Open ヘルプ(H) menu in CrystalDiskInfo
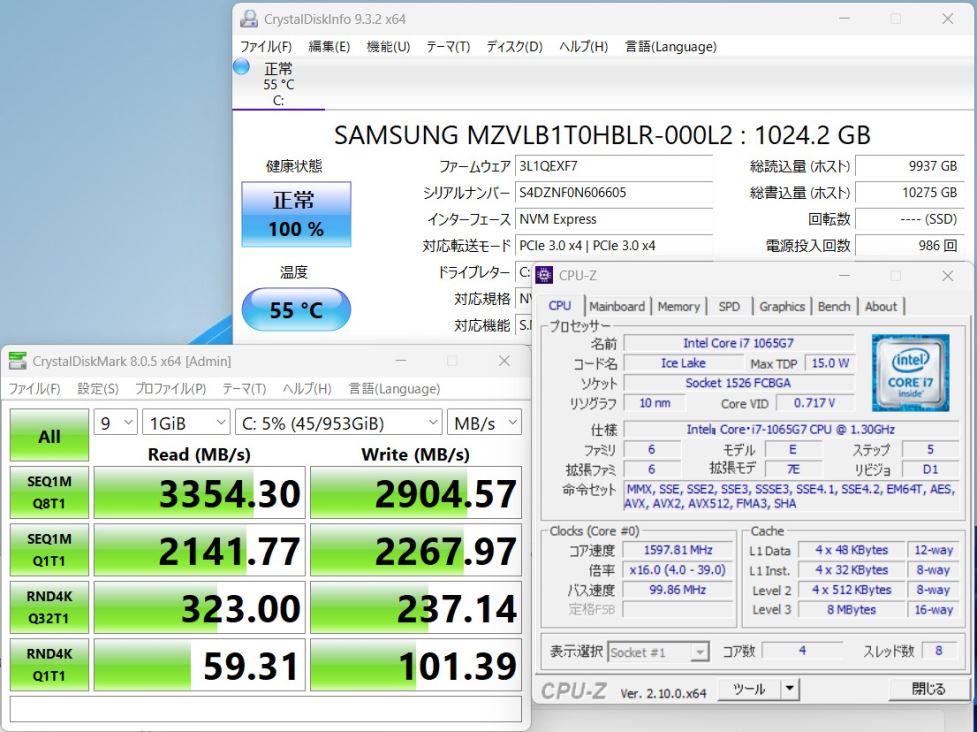 [x=583, y=47]
